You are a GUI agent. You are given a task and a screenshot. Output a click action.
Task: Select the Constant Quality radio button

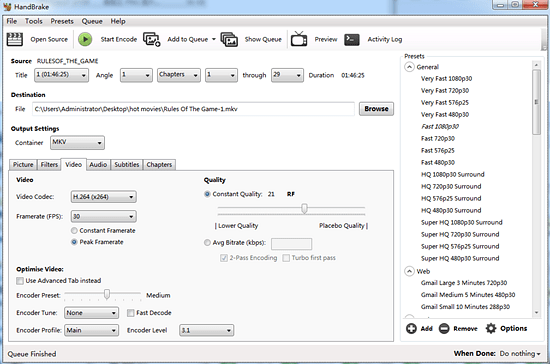click(207, 194)
